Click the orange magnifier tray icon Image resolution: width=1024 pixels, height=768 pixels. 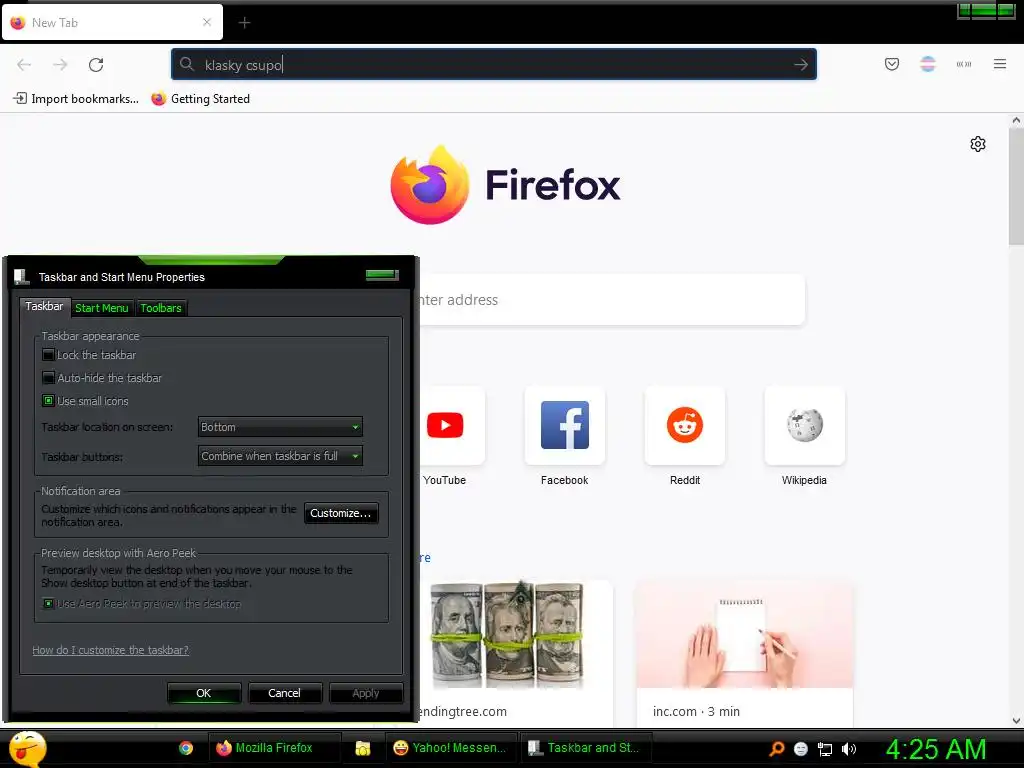[x=776, y=749]
